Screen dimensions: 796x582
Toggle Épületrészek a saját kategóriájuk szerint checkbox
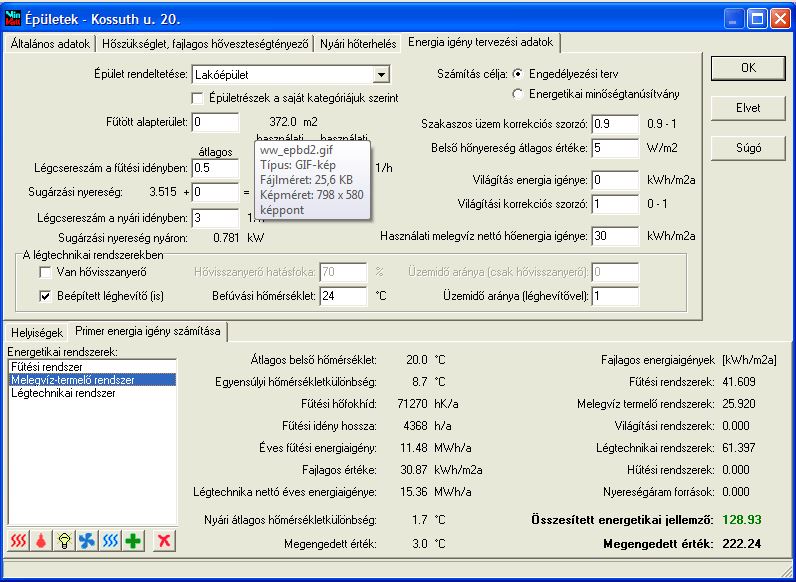(x=197, y=98)
